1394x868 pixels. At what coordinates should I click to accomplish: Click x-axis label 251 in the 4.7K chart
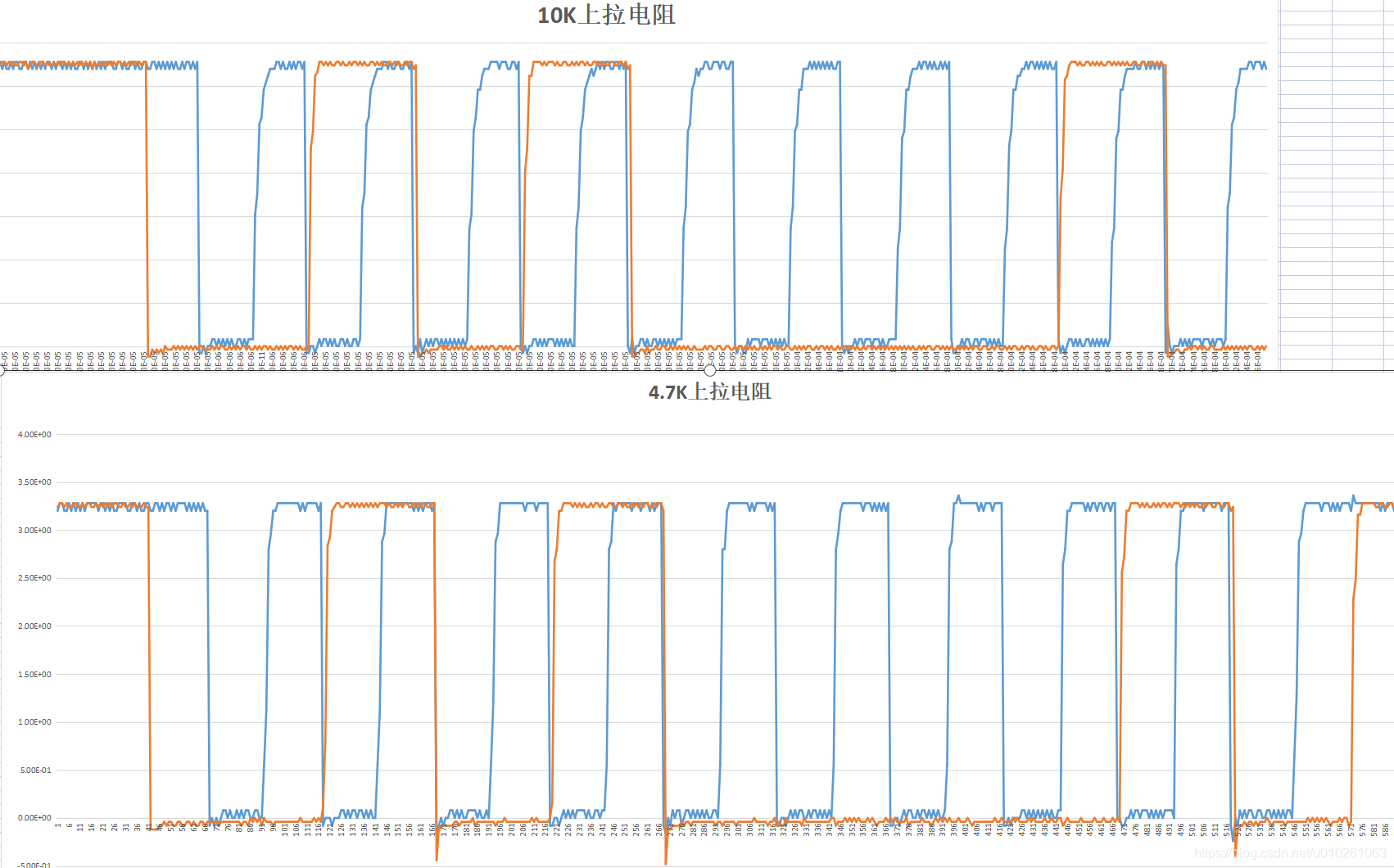(x=625, y=829)
